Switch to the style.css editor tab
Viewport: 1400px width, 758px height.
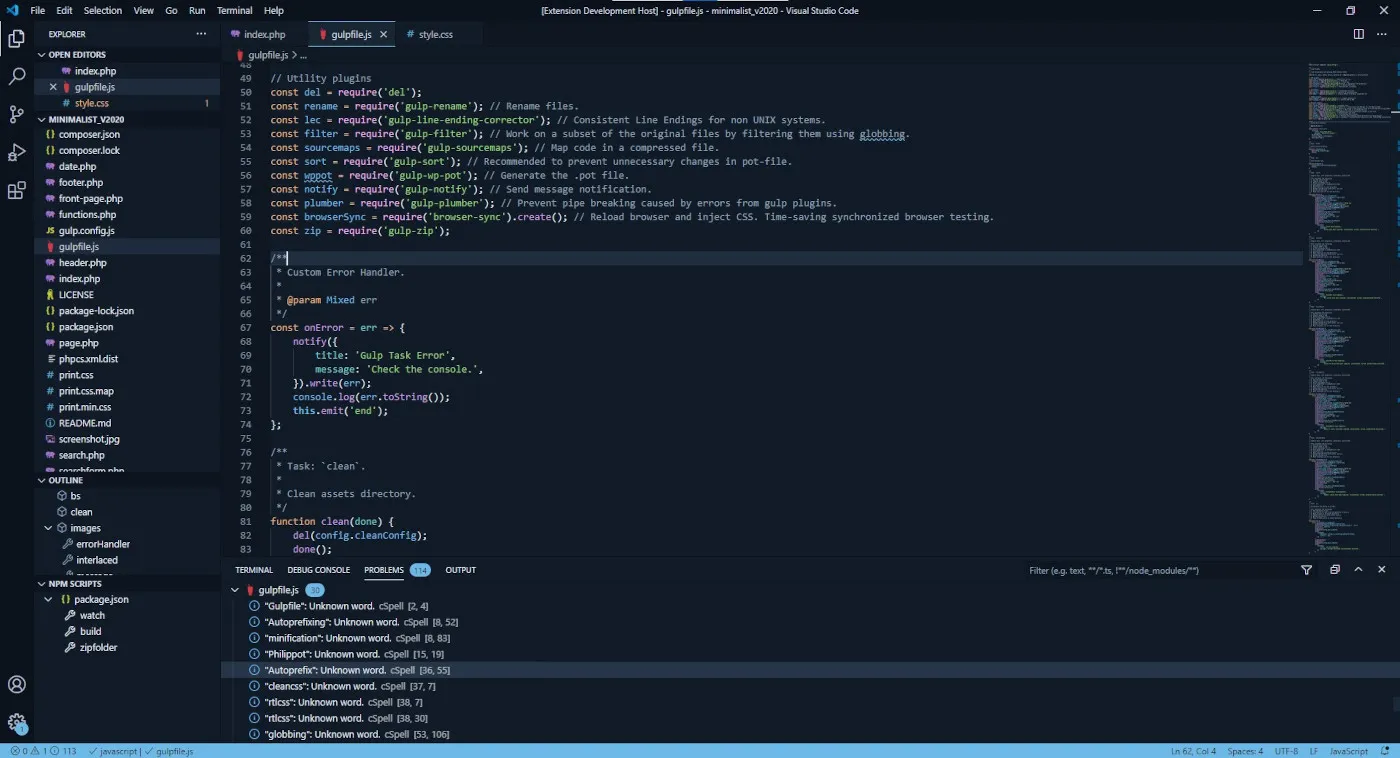[435, 34]
